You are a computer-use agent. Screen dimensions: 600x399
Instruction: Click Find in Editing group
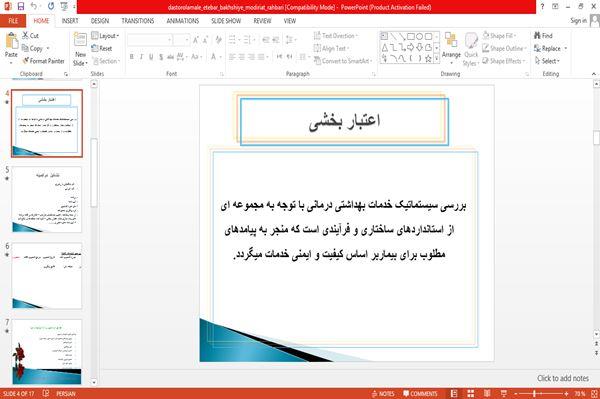(543, 36)
